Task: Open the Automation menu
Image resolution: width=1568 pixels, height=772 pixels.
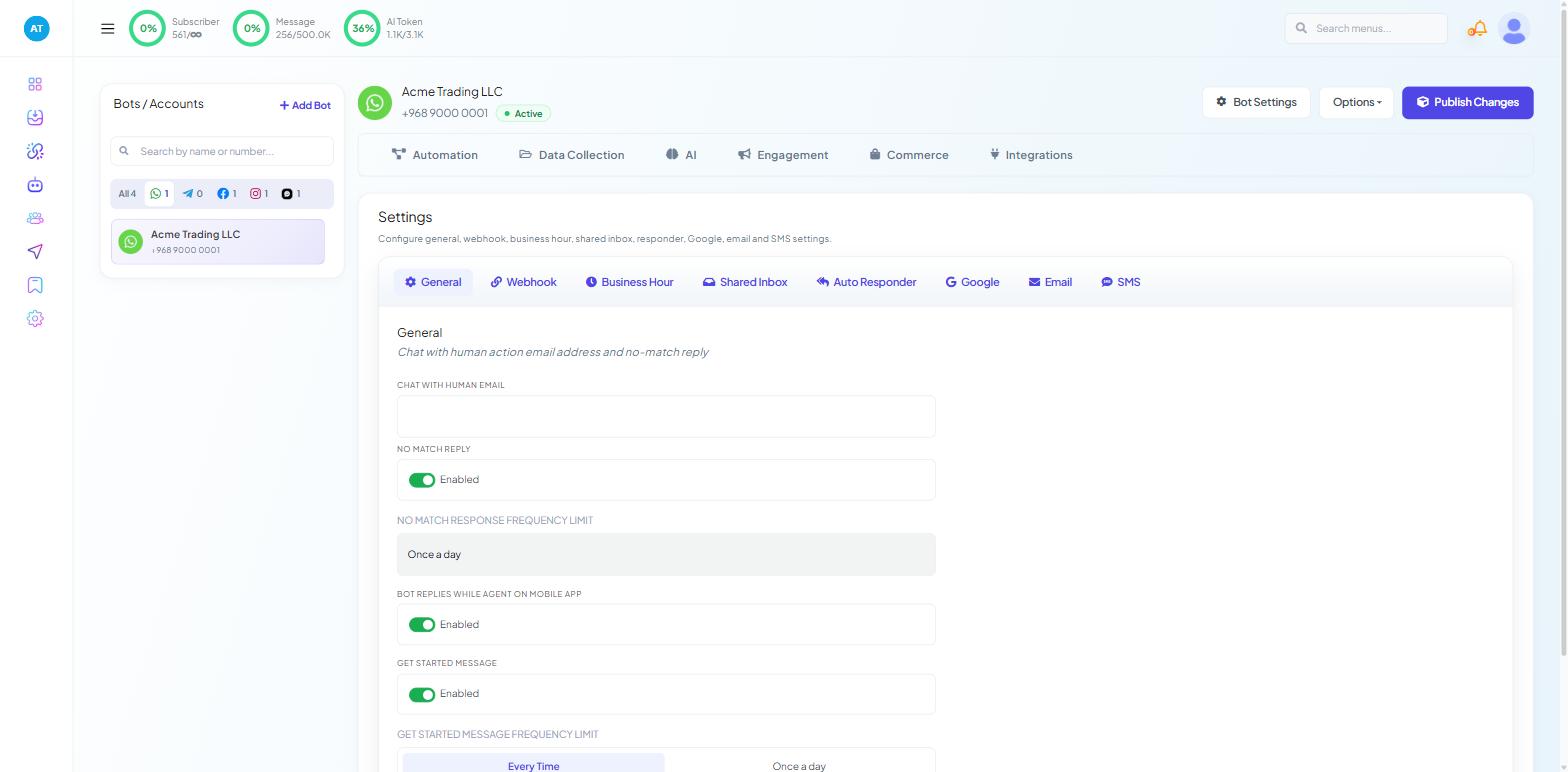Action: [x=435, y=155]
